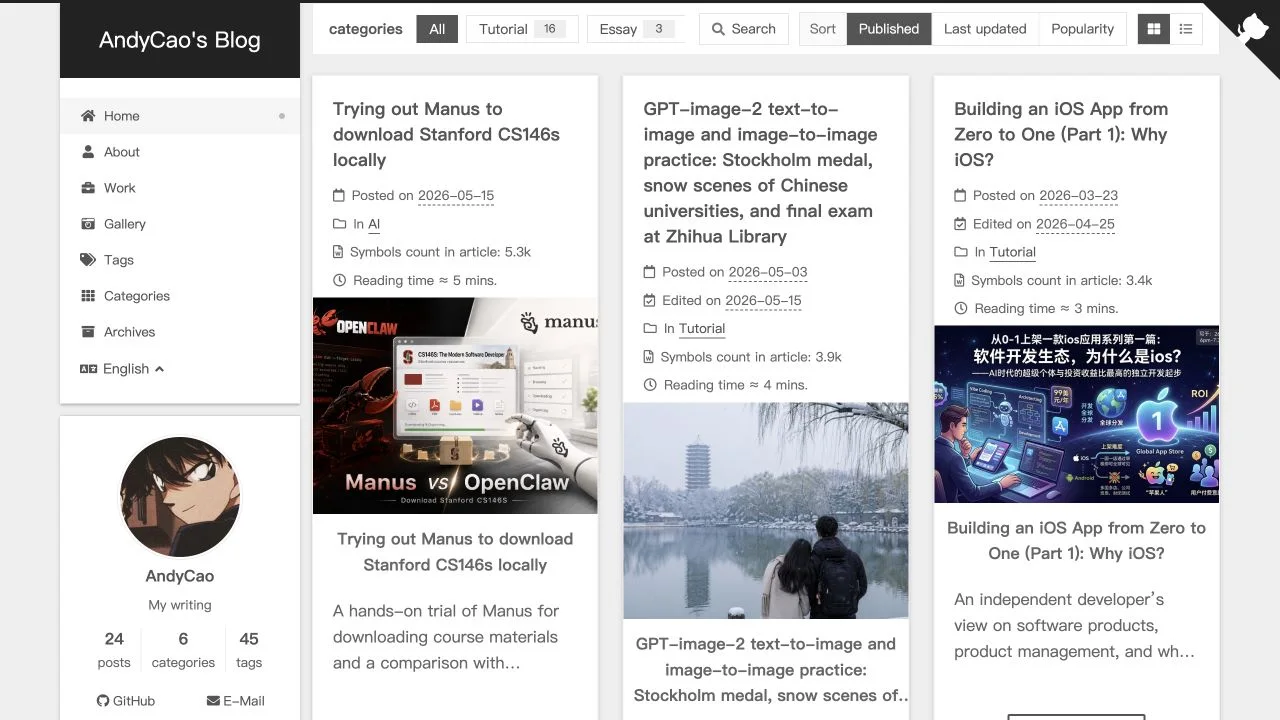Open the About page
This screenshot has height=720, width=1280.
pos(180,152)
